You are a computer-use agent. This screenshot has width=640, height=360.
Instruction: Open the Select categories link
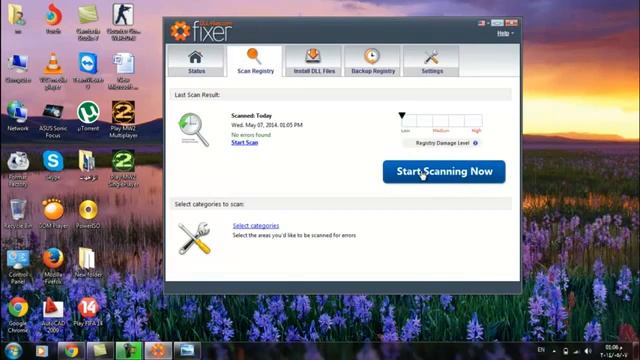tap(256, 226)
